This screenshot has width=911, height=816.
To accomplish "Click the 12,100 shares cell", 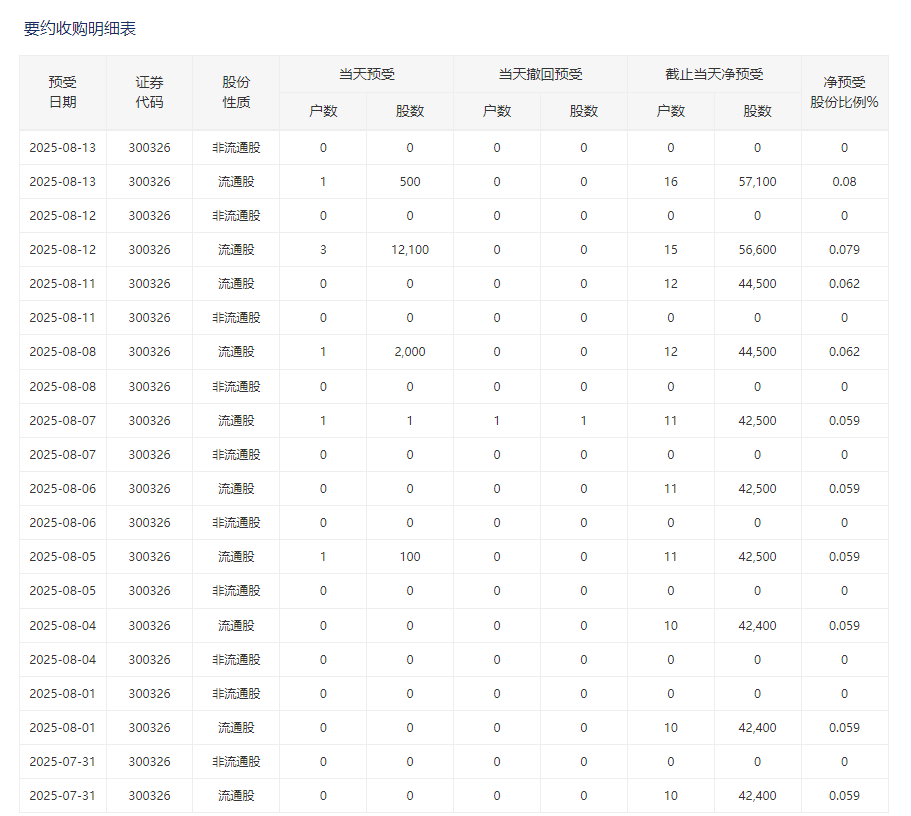I will click(x=410, y=250).
